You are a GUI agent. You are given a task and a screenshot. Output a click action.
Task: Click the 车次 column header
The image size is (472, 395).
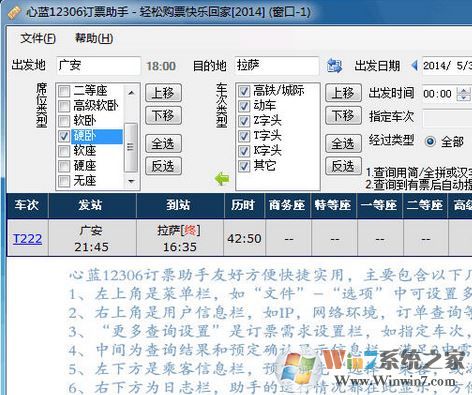(x=26, y=205)
